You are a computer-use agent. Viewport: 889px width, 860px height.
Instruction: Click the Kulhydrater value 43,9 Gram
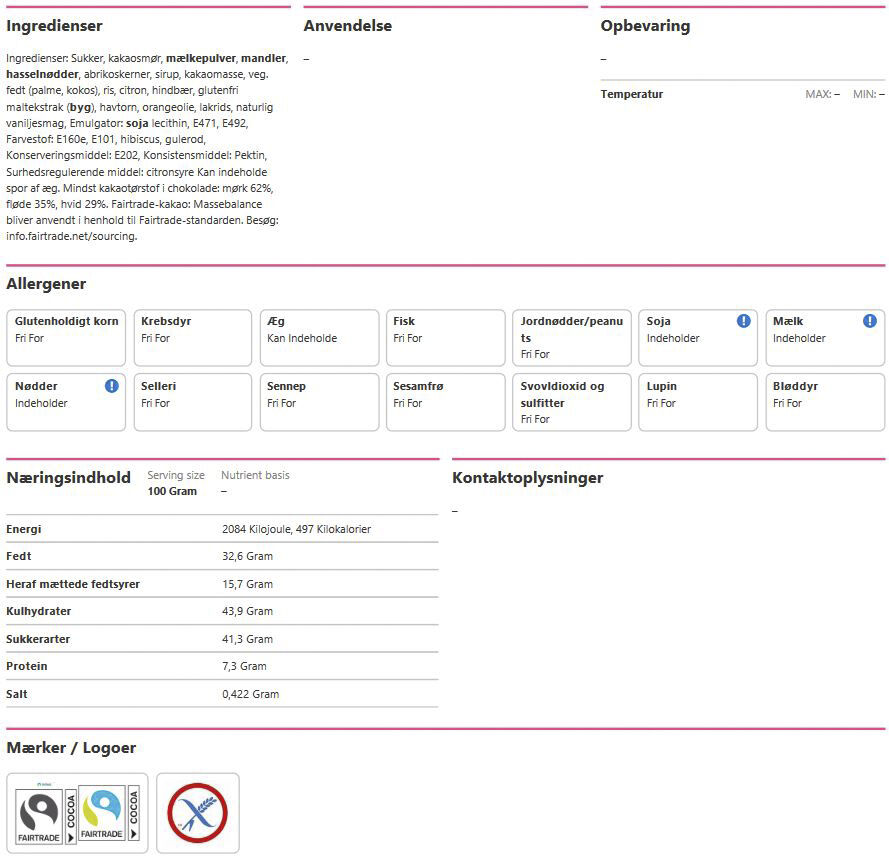[x=247, y=612]
